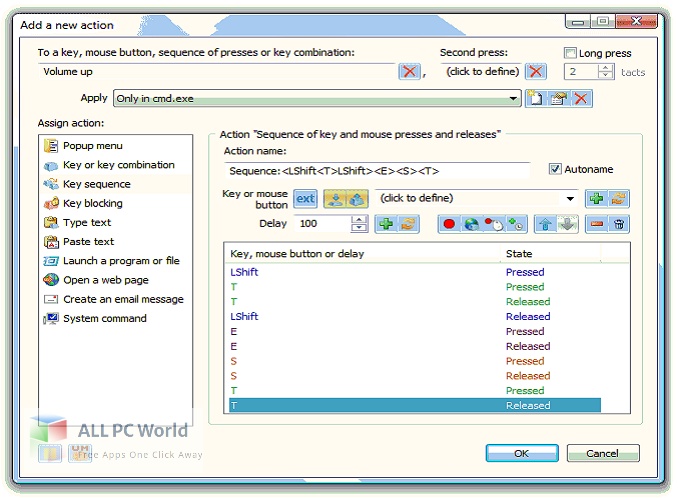Remove selected row with orange minus
The image size is (678, 498).
click(597, 224)
